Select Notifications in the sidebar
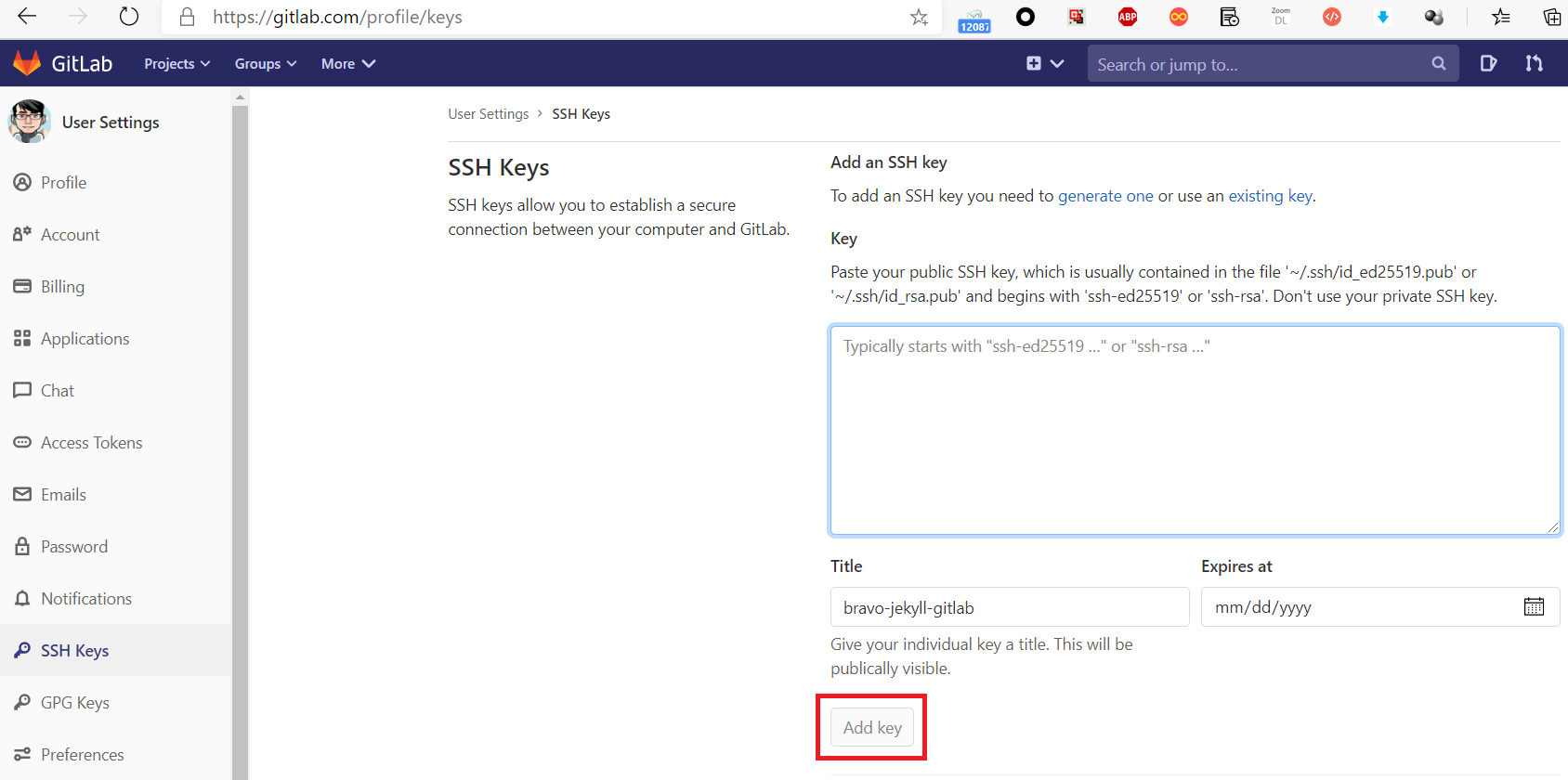1568x780 pixels. coord(85,599)
